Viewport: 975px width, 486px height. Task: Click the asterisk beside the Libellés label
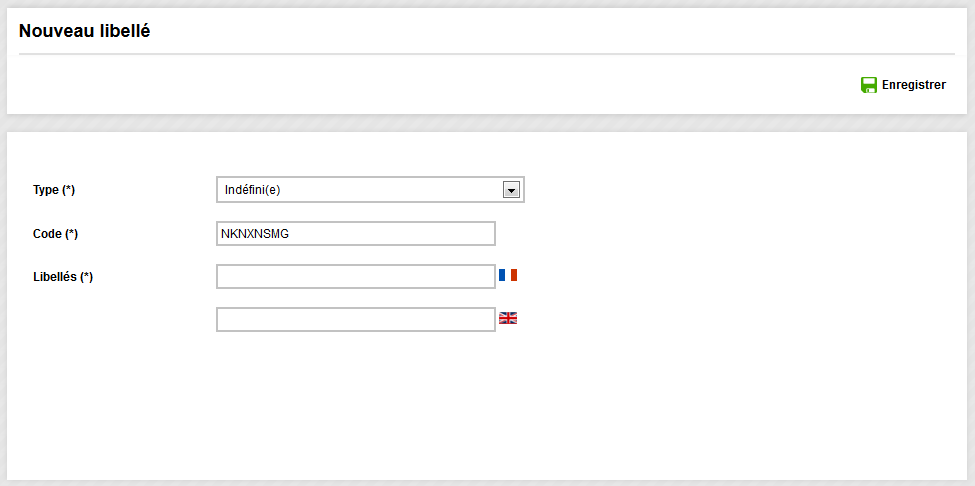(86, 277)
